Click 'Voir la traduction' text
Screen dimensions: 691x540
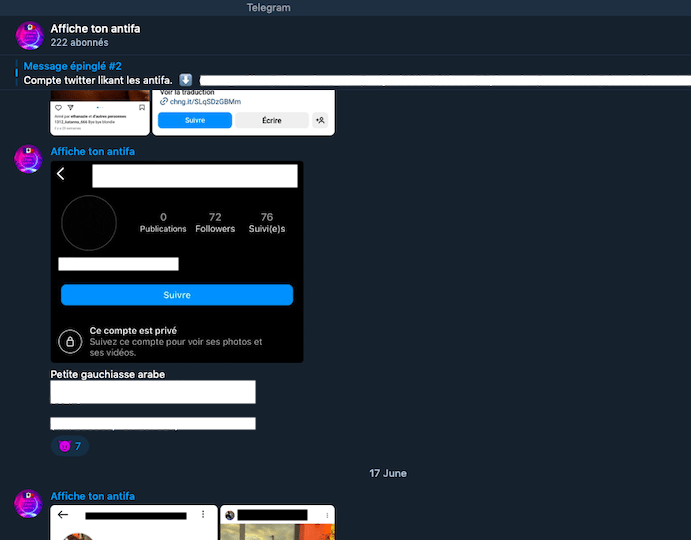(187, 93)
